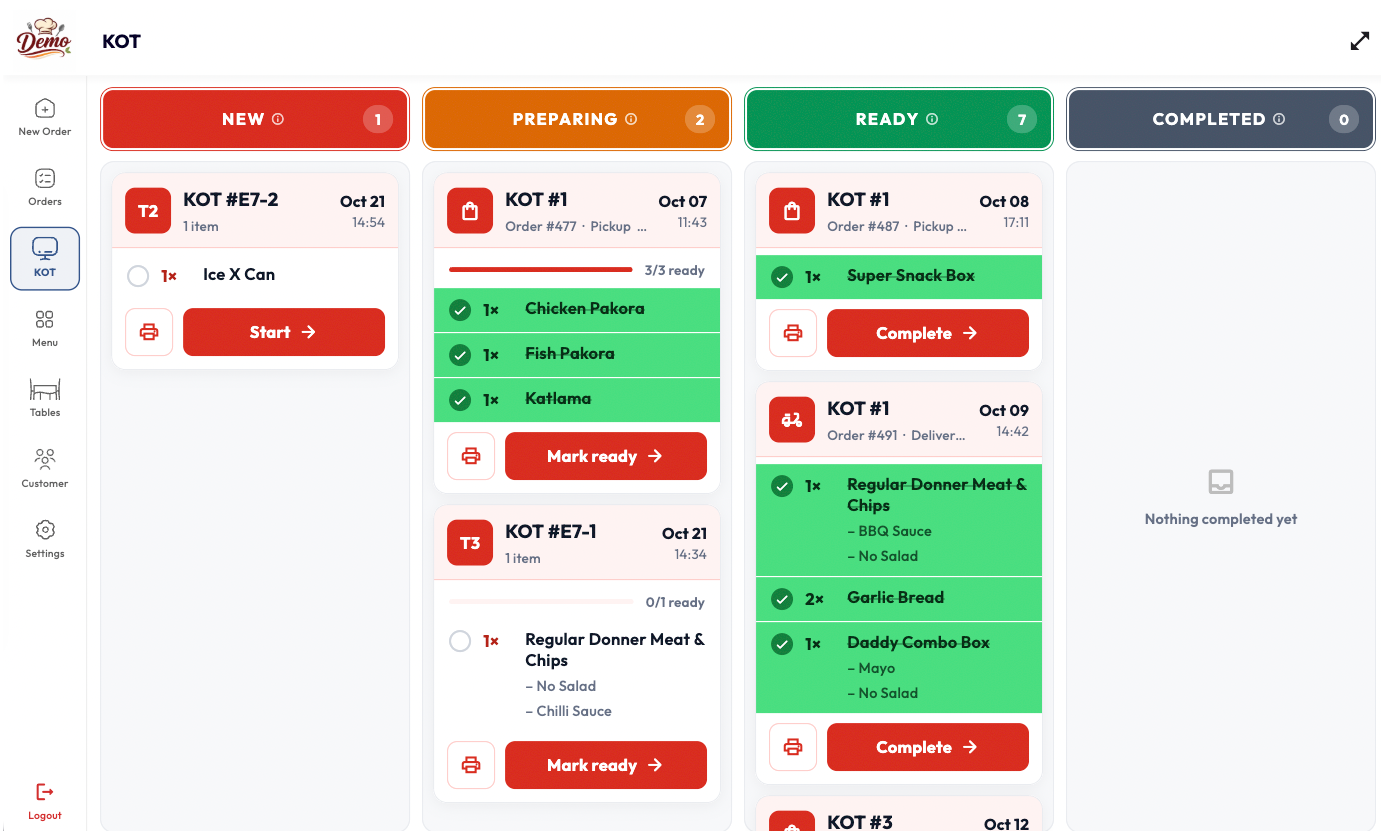Image resolution: width=1385 pixels, height=838 pixels.
Task: Toggle fullscreen with the expand arrows icon
Action: click(x=1360, y=41)
